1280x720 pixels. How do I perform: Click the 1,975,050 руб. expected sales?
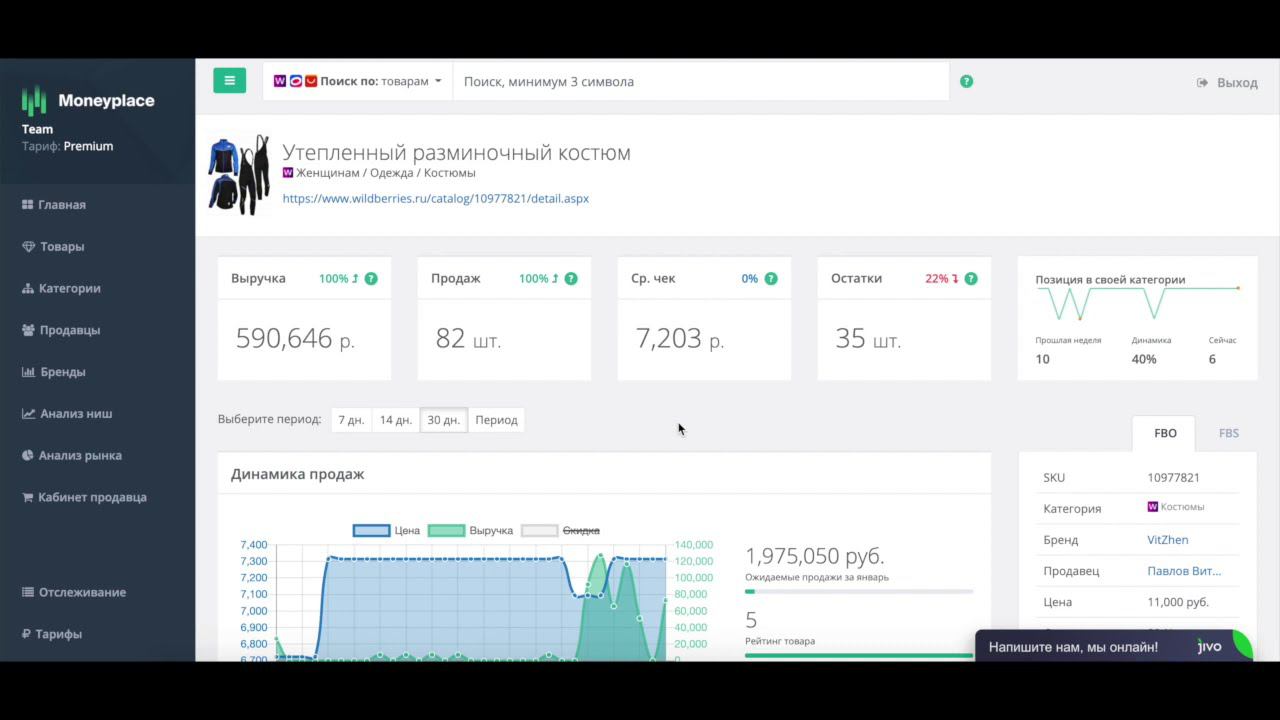(815, 556)
